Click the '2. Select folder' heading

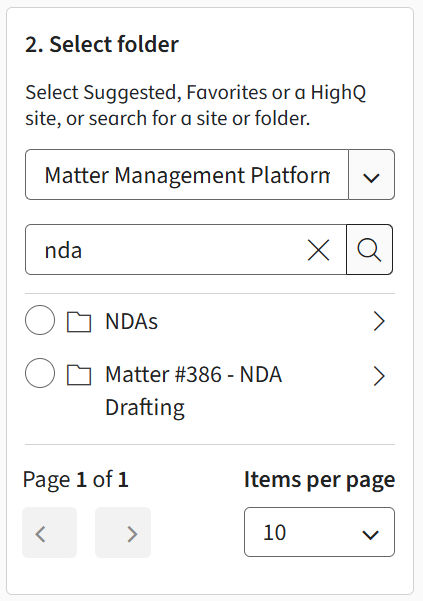point(102,44)
